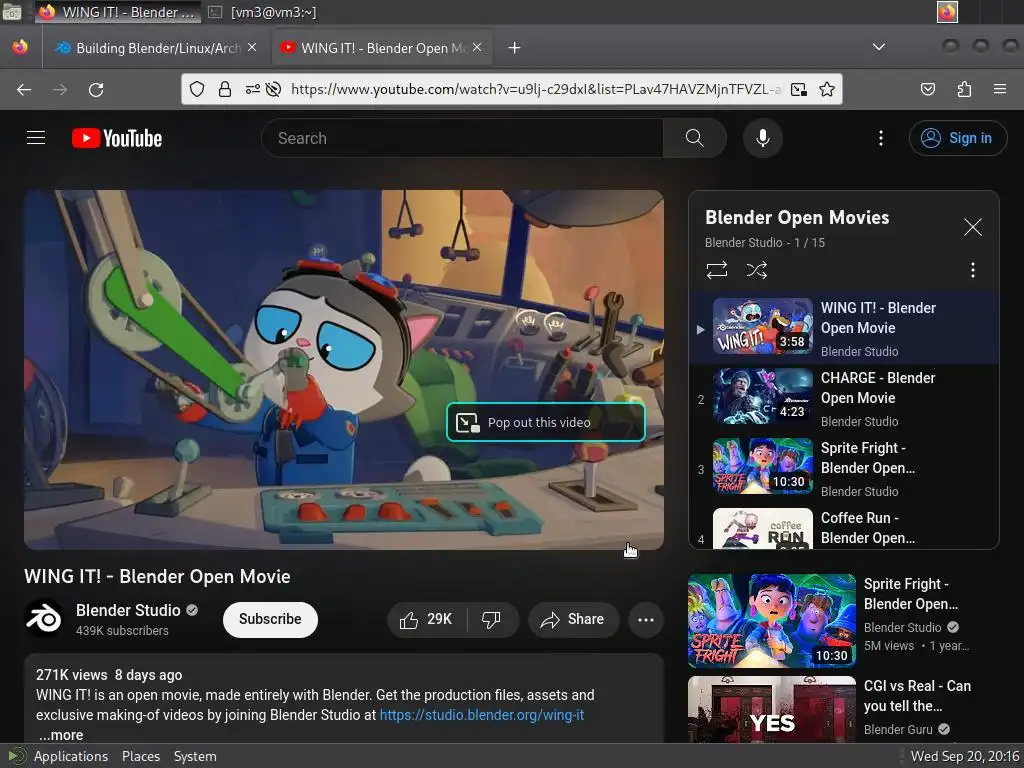
Task: Click the Firefox icon in the top-right panel
Action: coord(947,12)
